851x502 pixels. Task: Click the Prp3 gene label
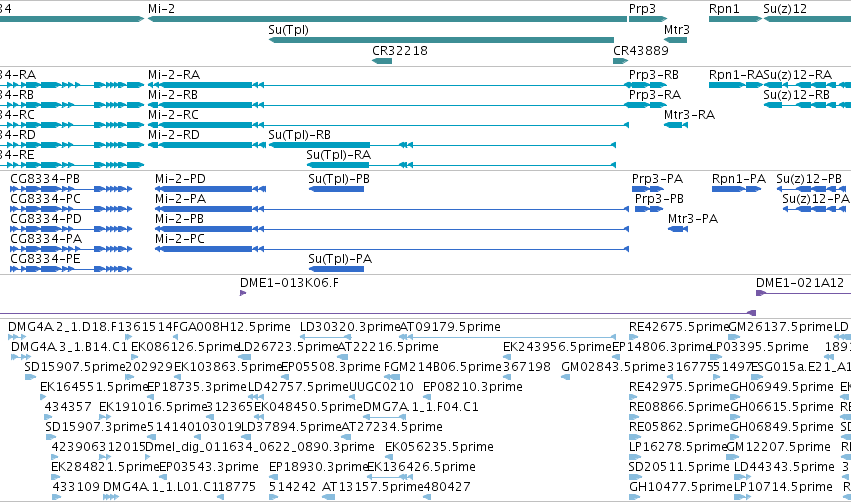pos(642,9)
